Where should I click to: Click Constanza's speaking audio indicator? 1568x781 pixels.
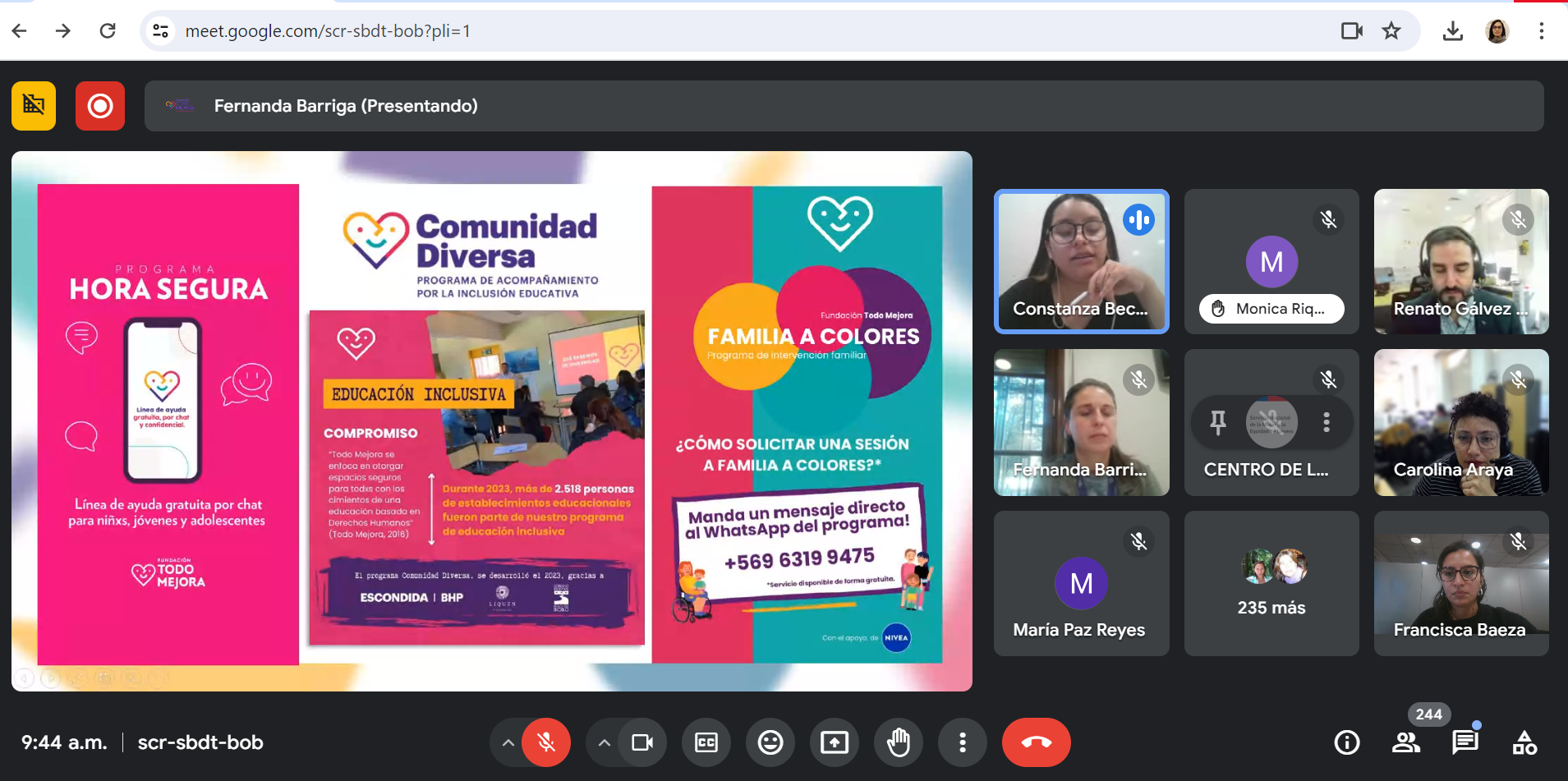(x=1139, y=220)
